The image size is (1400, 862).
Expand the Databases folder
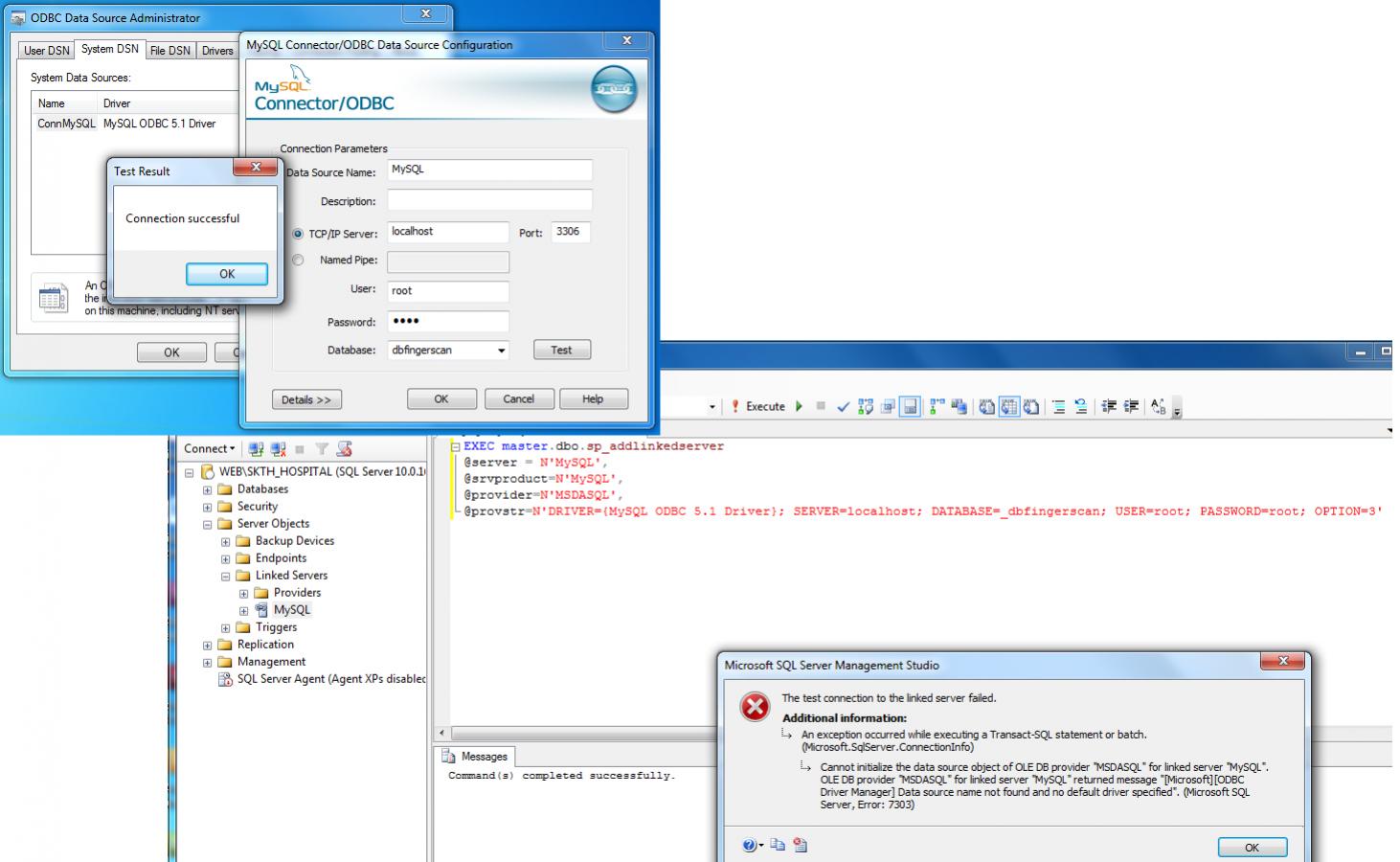pos(207,489)
